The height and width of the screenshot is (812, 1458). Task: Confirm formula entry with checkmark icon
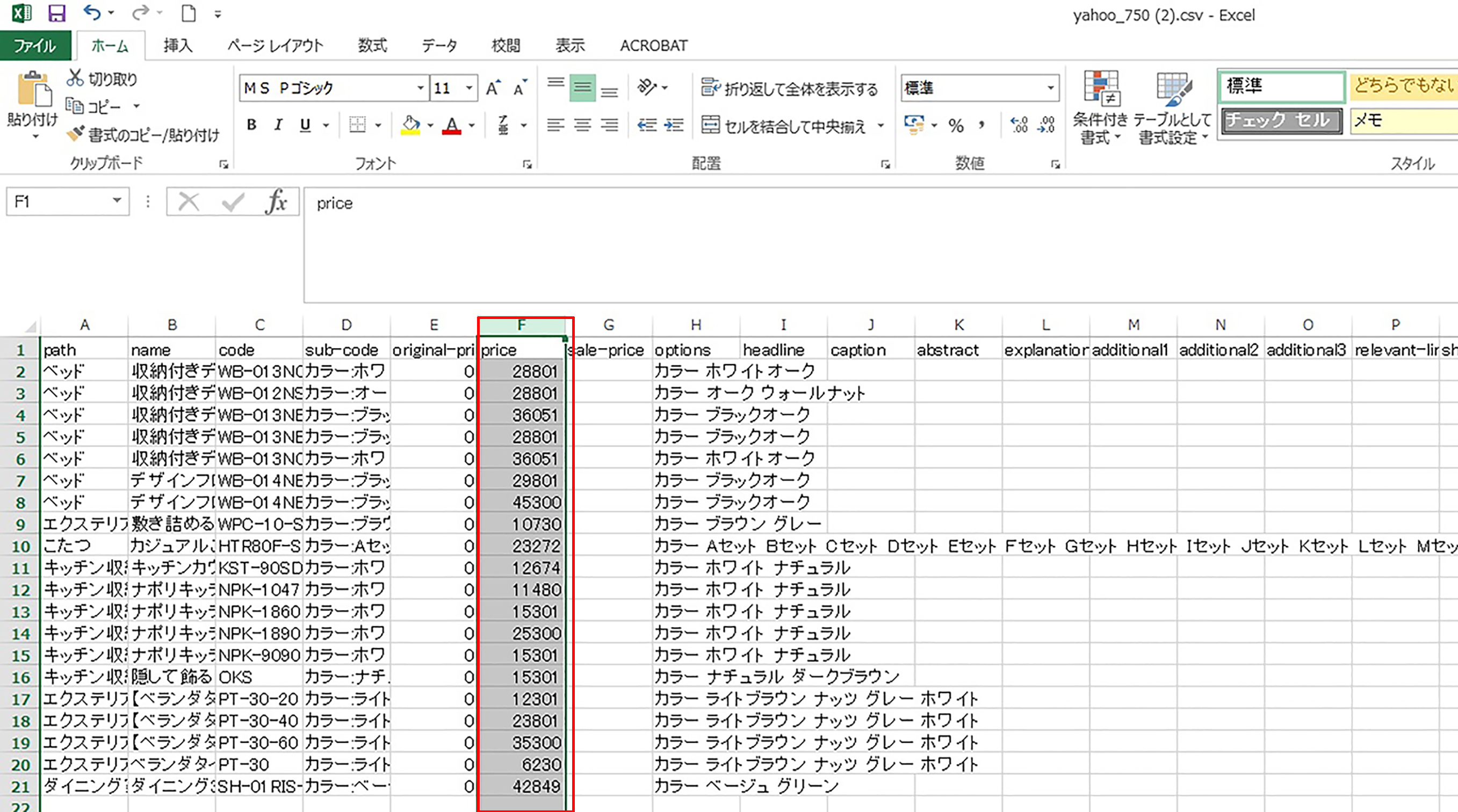coord(233,201)
